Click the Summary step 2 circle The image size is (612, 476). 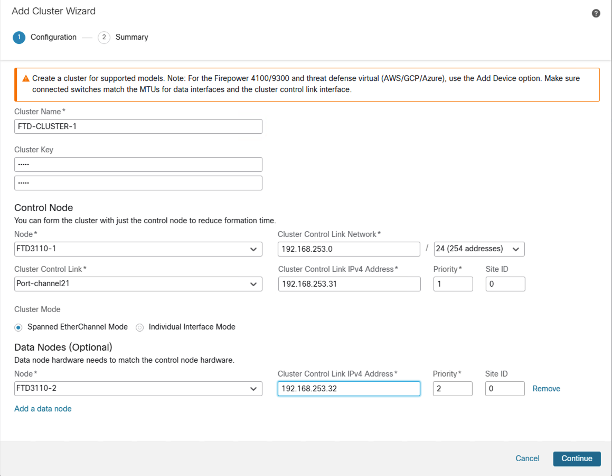(104, 37)
